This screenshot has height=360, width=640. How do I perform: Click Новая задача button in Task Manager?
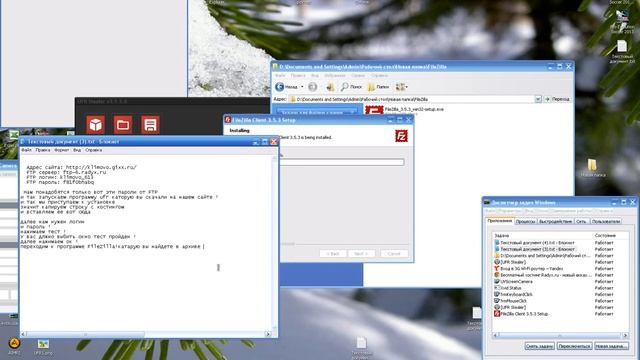click(611, 346)
